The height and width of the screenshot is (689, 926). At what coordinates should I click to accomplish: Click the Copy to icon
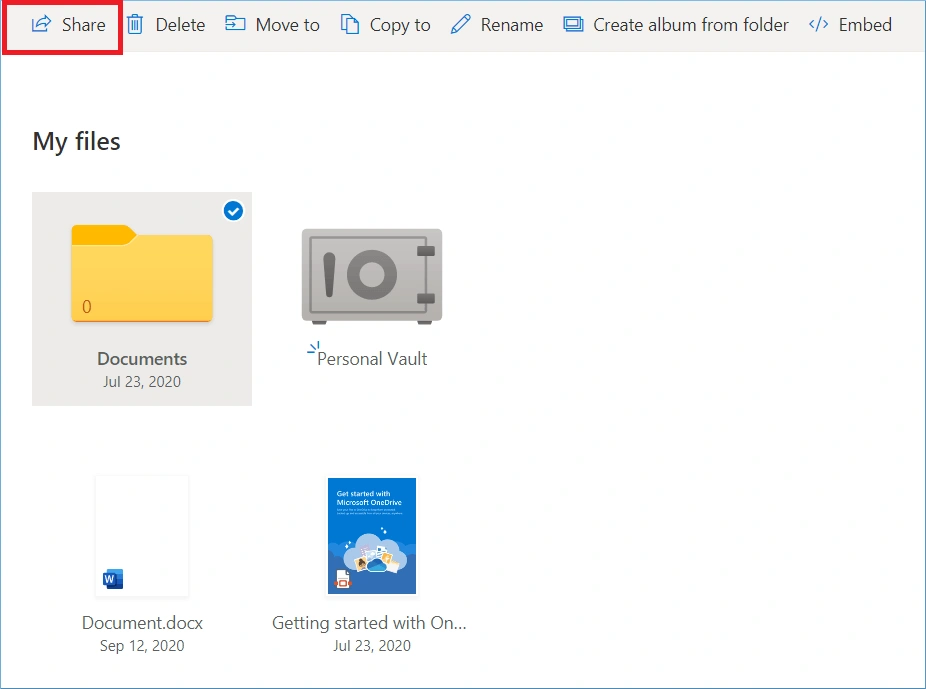pyautogui.click(x=352, y=24)
